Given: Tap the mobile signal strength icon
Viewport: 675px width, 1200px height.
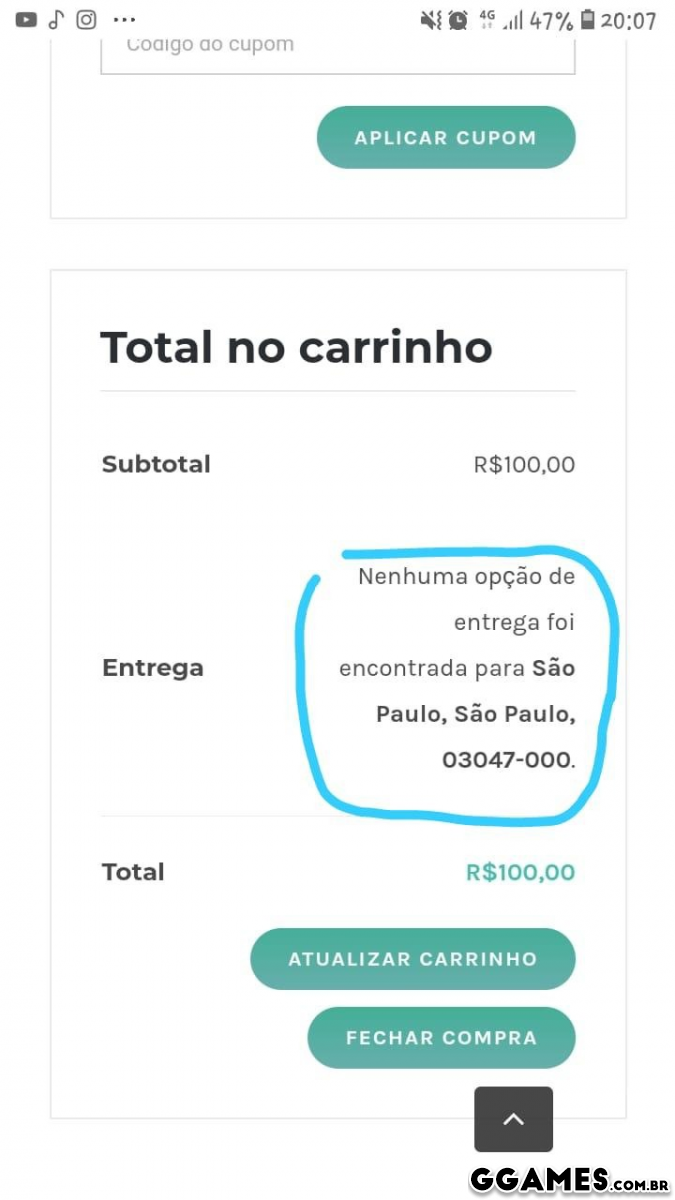Looking at the screenshot, I should click(513, 20).
